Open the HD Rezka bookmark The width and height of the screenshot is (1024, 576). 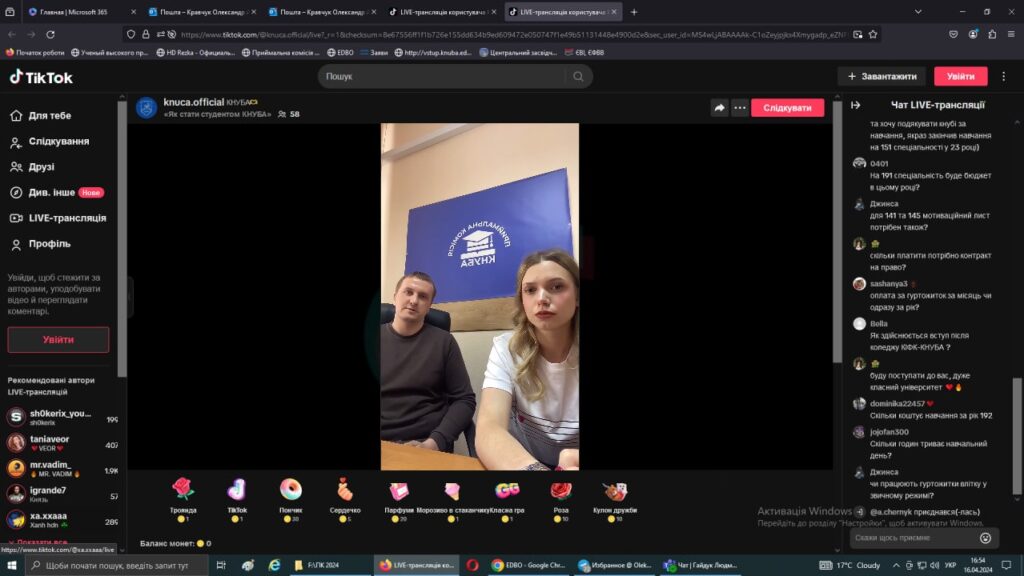196,52
